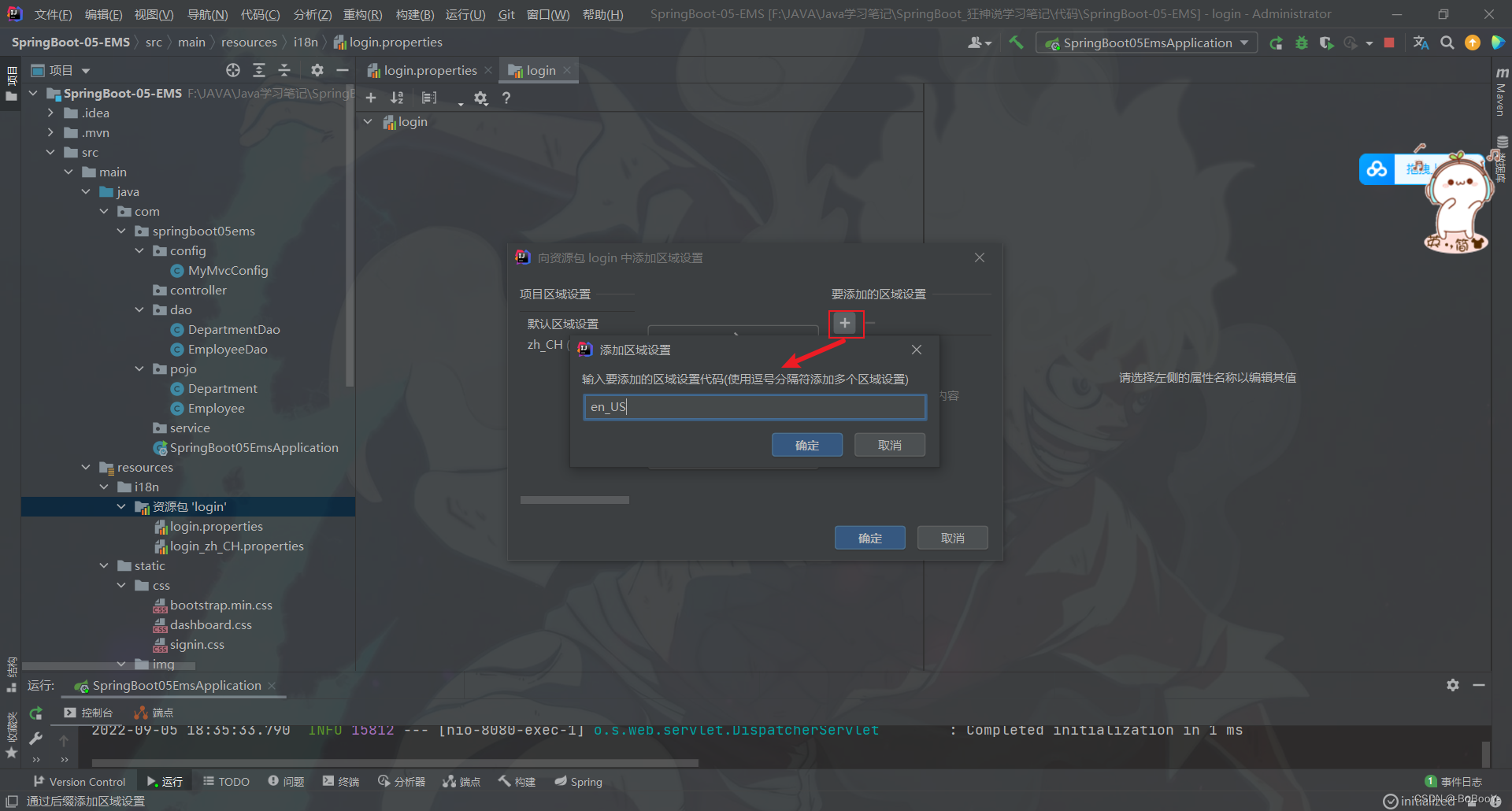The height and width of the screenshot is (811, 1512).
Task: Open the TODO tool window
Action: (x=226, y=782)
